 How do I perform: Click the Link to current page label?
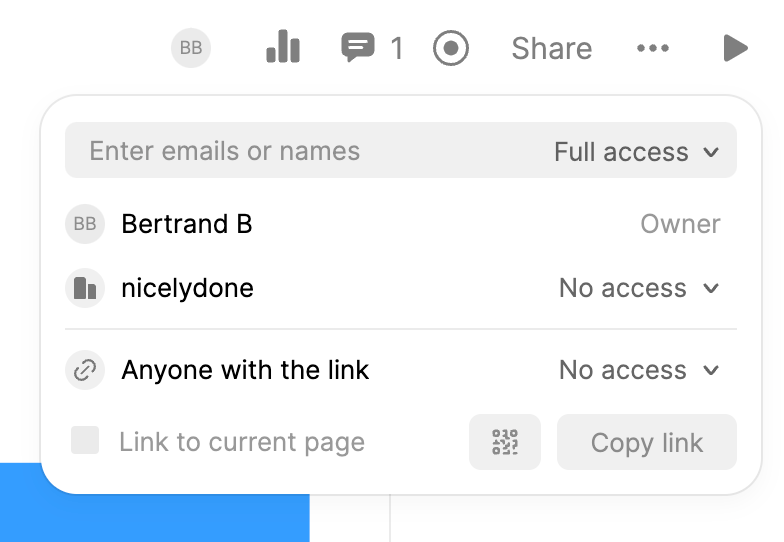242,442
